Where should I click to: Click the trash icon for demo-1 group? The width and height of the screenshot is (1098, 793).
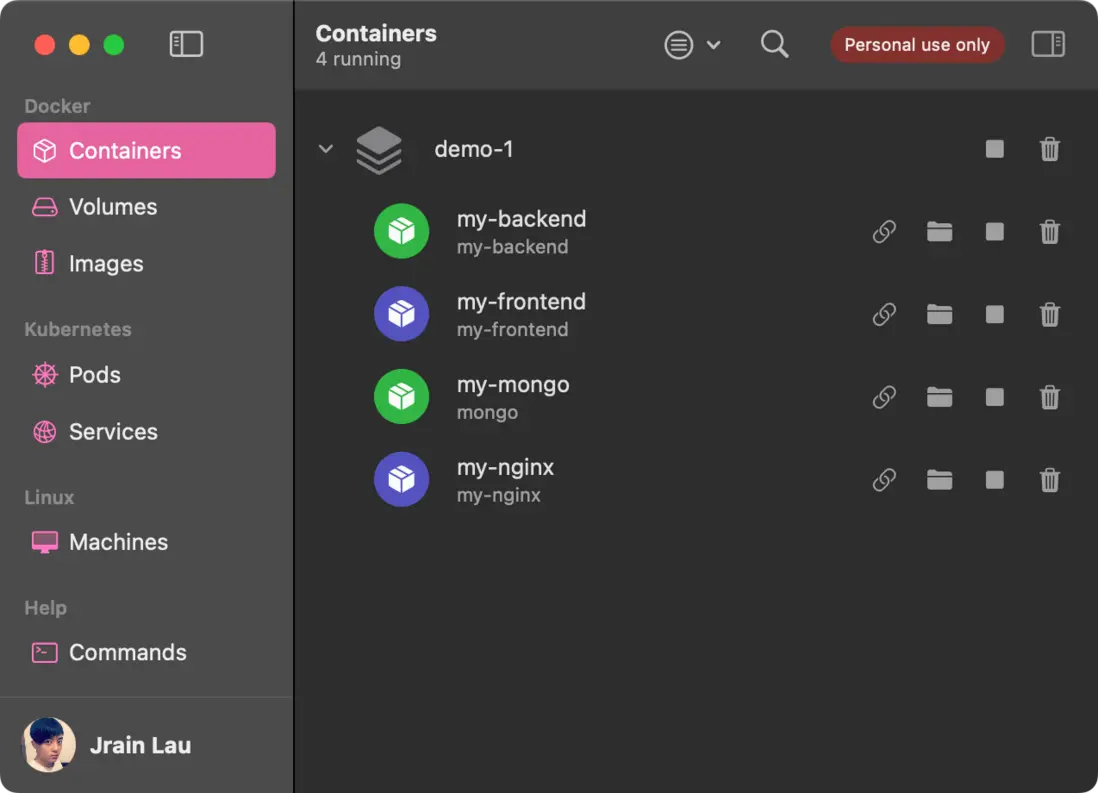[x=1049, y=150]
